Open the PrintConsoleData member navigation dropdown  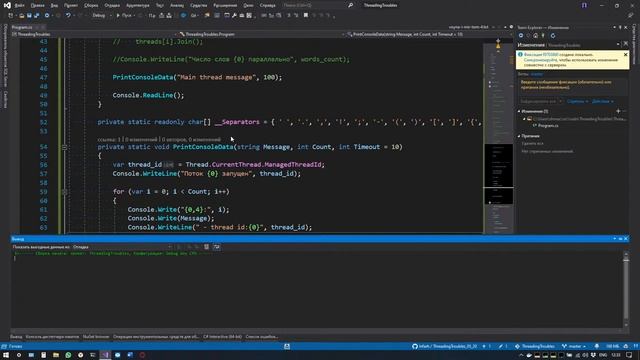[x=429, y=34]
